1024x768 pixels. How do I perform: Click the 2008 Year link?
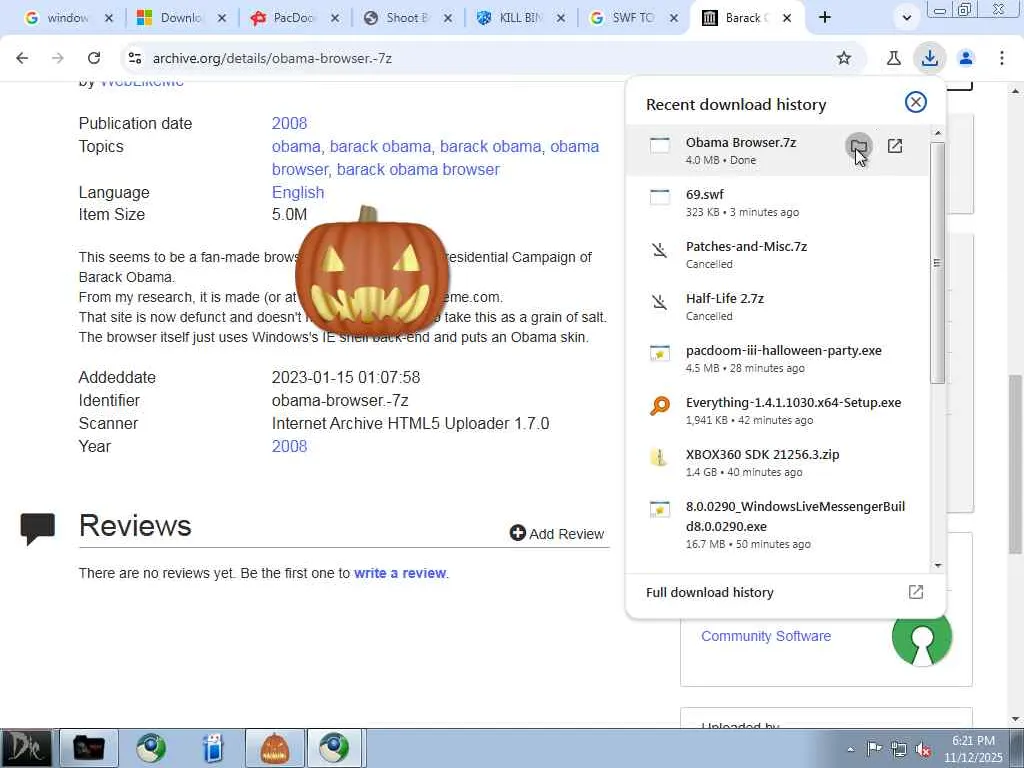(289, 446)
